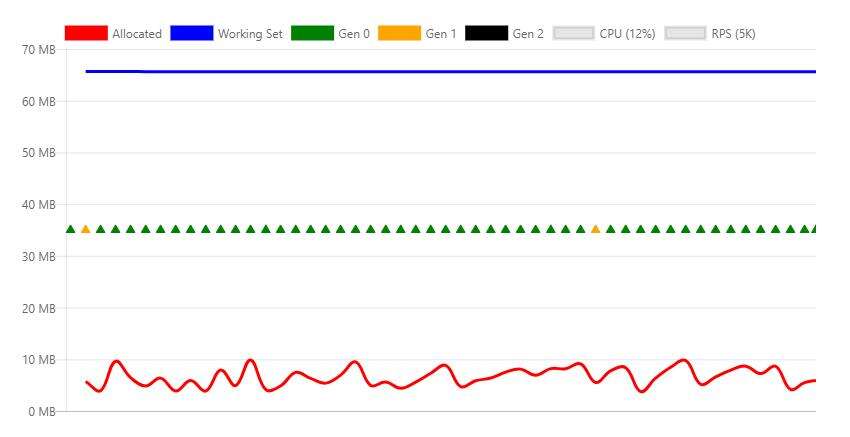Screen dimensions: 850x437
Task: Click the Working Set legend label
Action: click(250, 34)
